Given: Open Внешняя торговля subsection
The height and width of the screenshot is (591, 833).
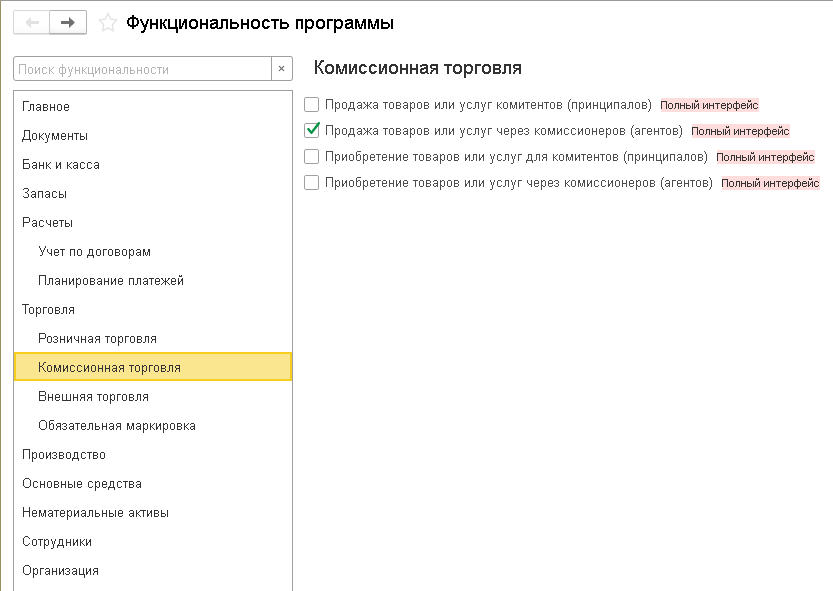Looking at the screenshot, I should [93, 396].
